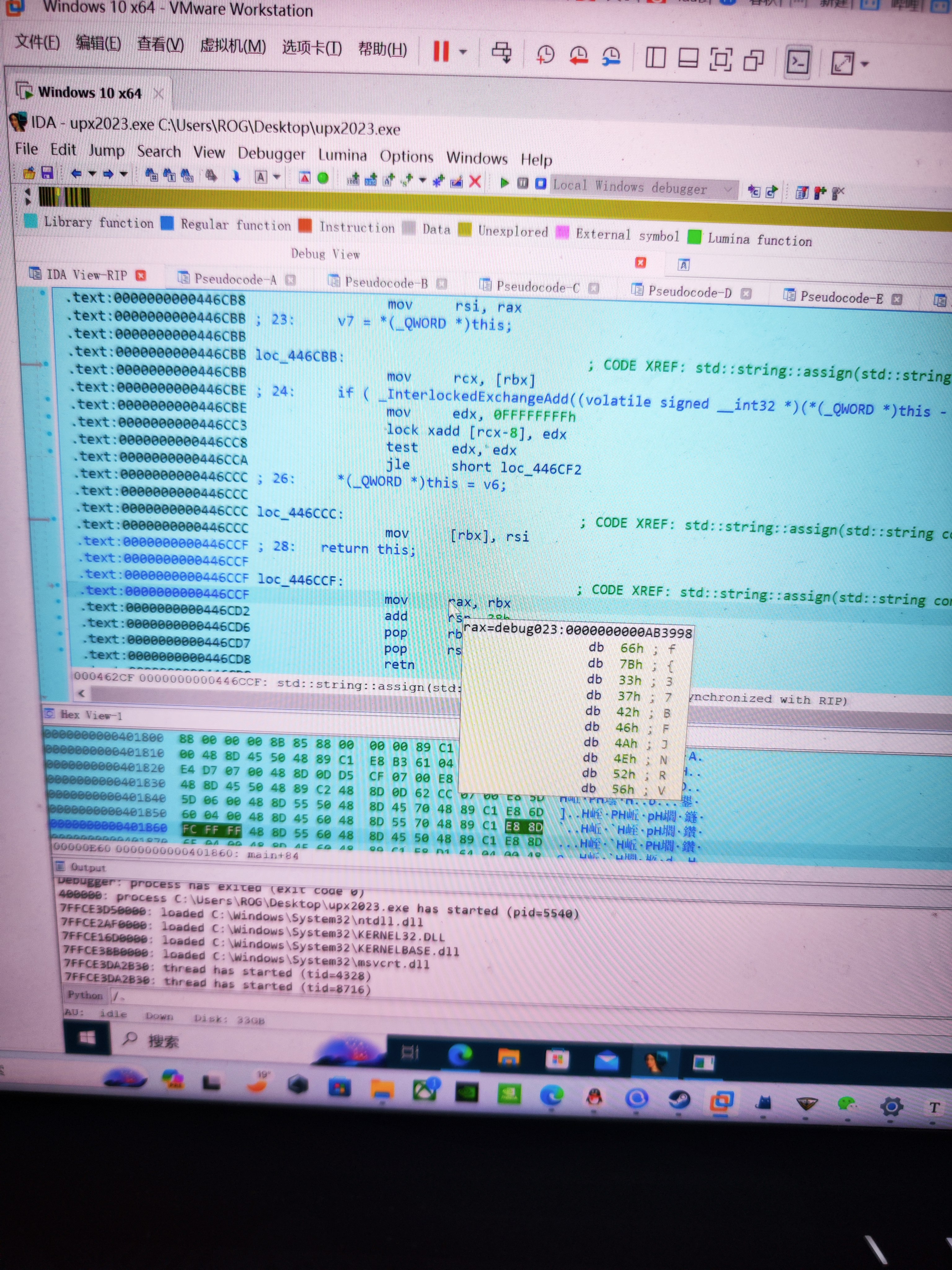952x1270 pixels.
Task: Click the green circle IDA toolbar icon
Action: click(323, 179)
